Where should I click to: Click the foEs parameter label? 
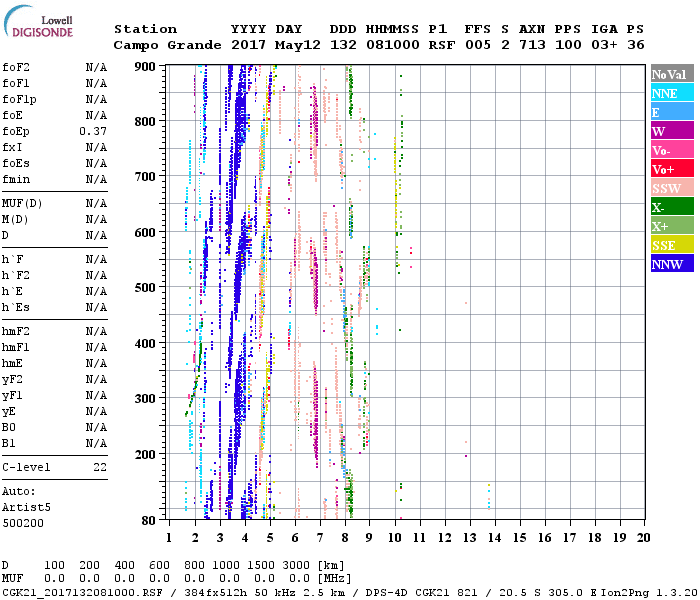coord(16,163)
